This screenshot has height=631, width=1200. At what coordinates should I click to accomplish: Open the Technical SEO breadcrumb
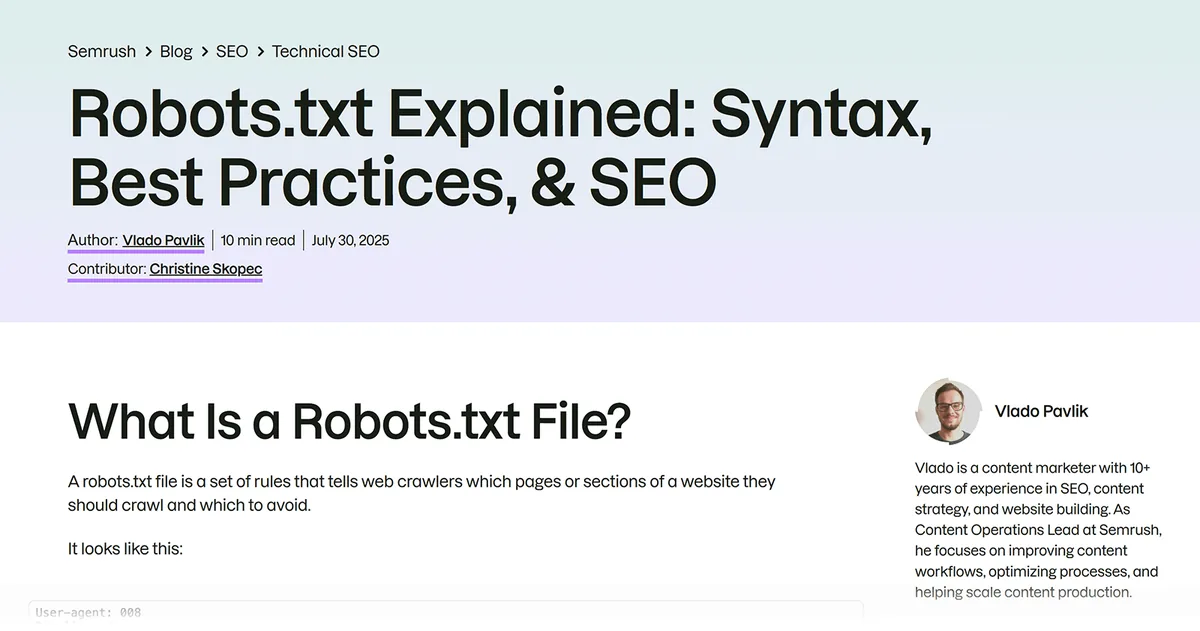coord(326,51)
